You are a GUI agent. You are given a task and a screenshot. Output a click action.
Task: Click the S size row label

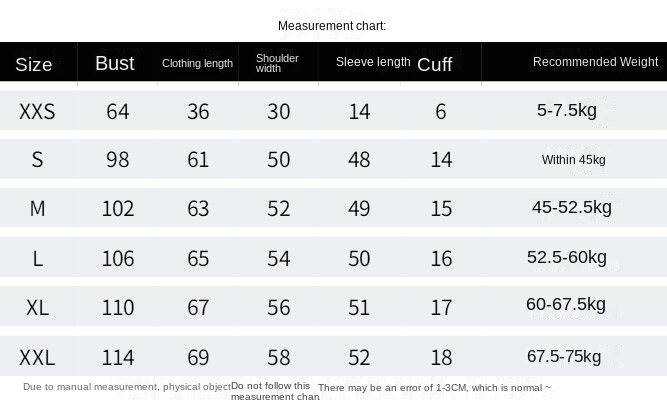tap(37, 159)
